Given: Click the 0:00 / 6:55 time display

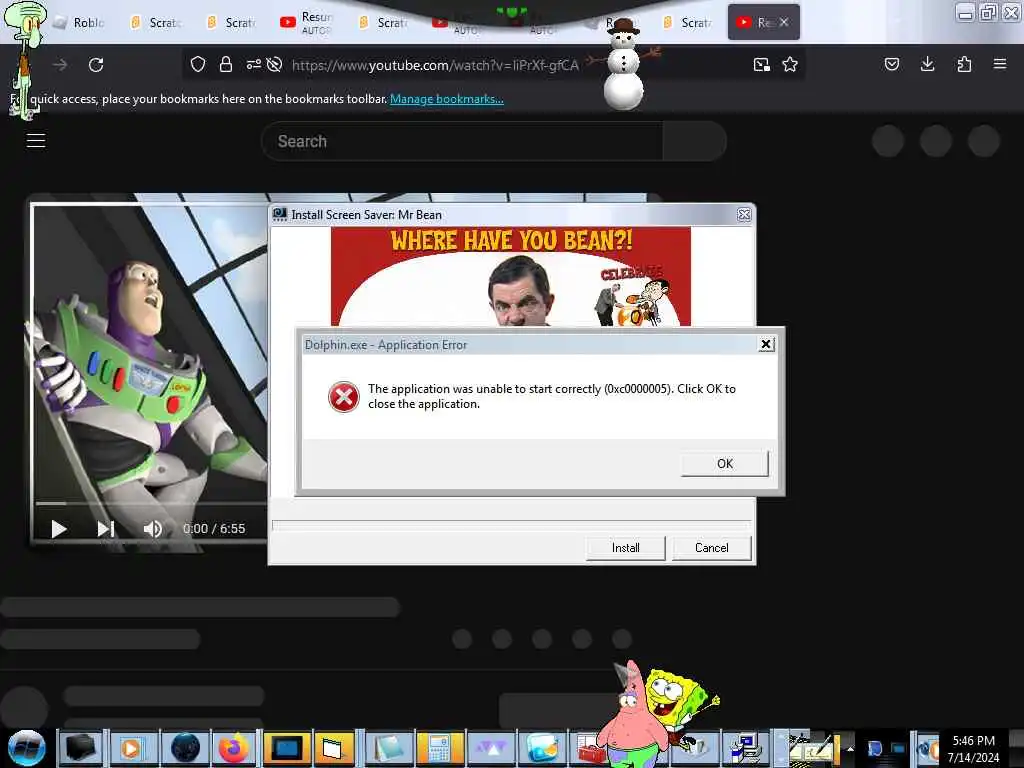Looking at the screenshot, I should click(x=214, y=529).
